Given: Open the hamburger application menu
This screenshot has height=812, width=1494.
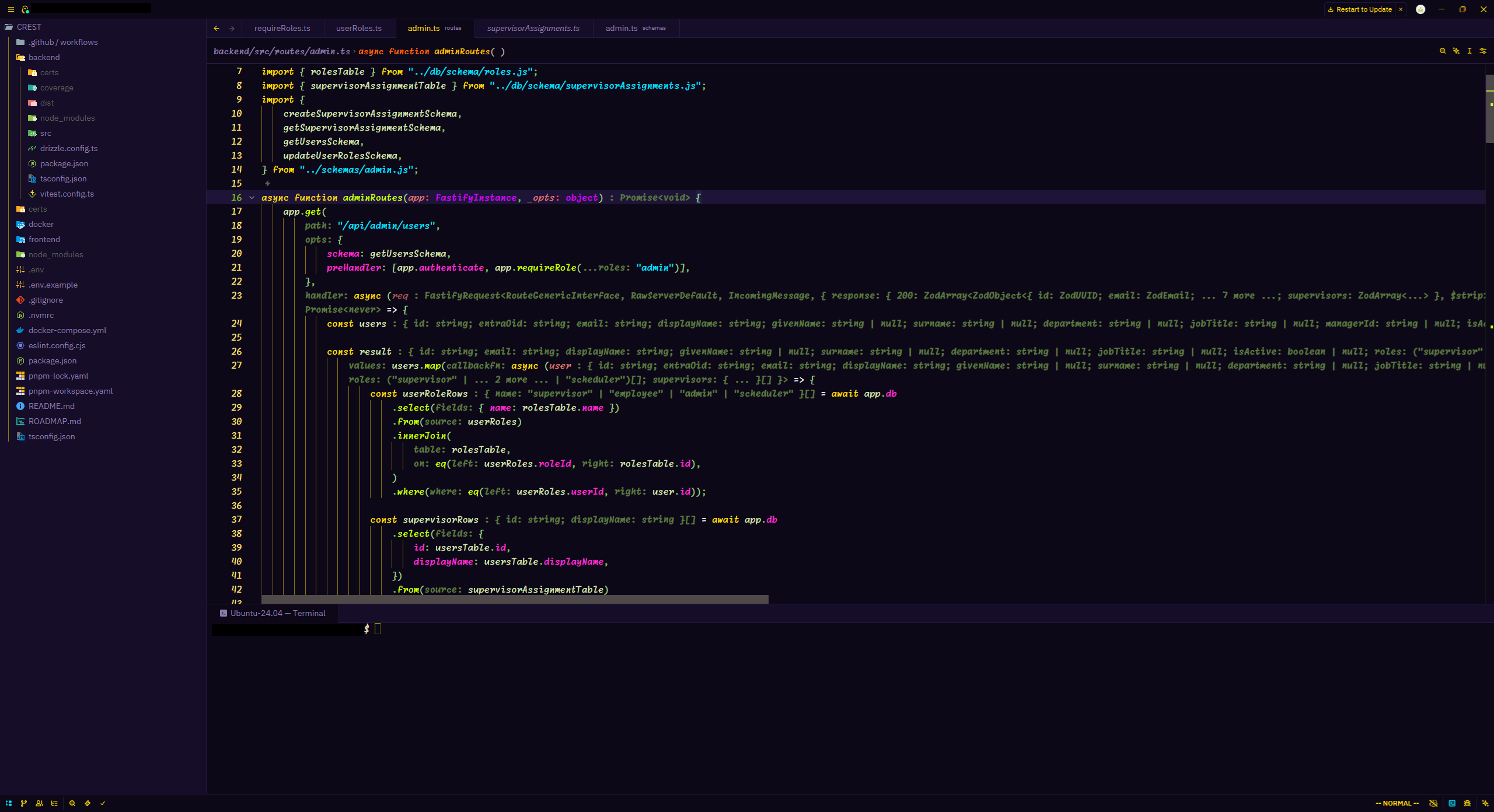Looking at the screenshot, I should click(11, 9).
